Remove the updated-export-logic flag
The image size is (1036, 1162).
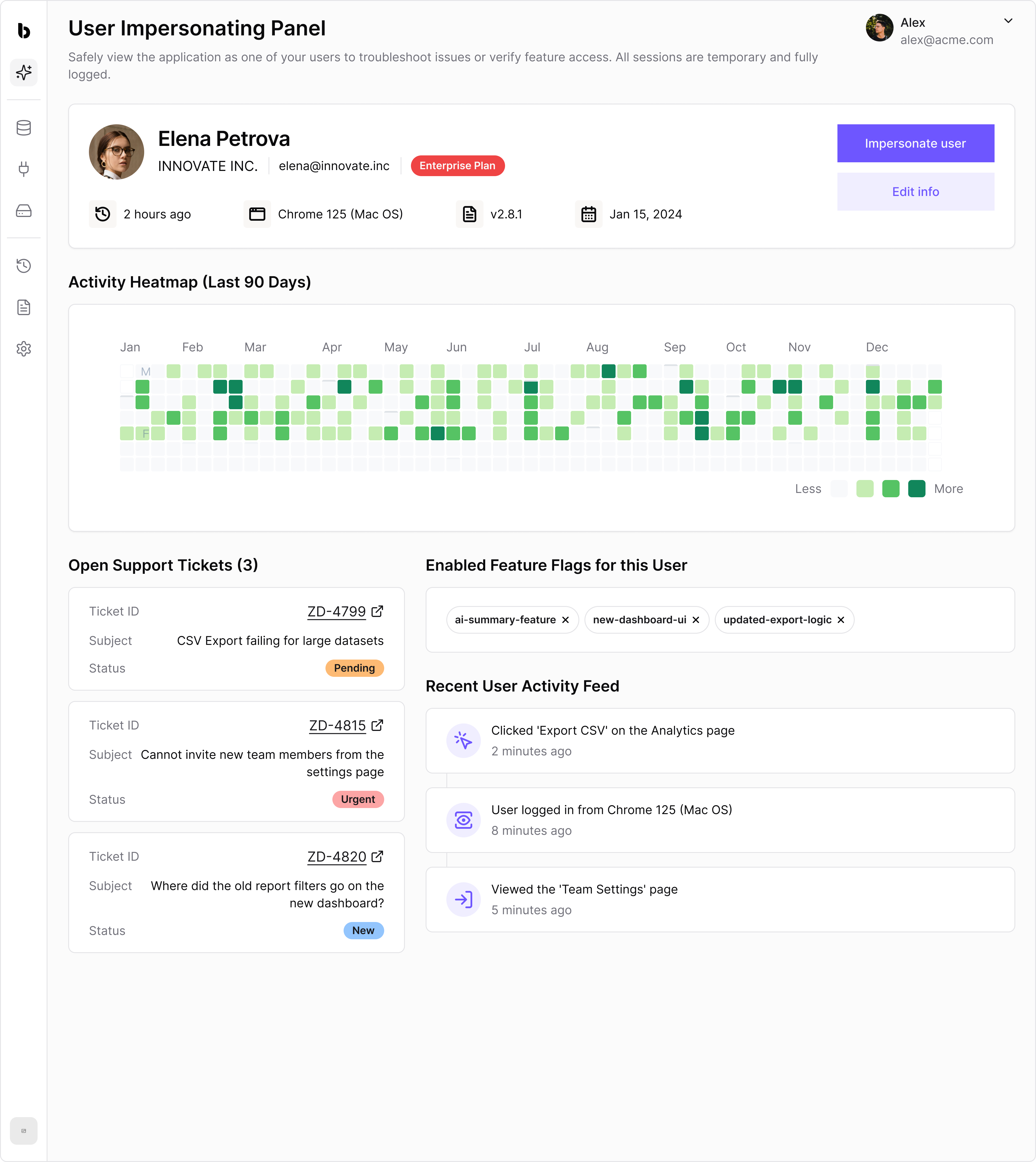pos(841,620)
